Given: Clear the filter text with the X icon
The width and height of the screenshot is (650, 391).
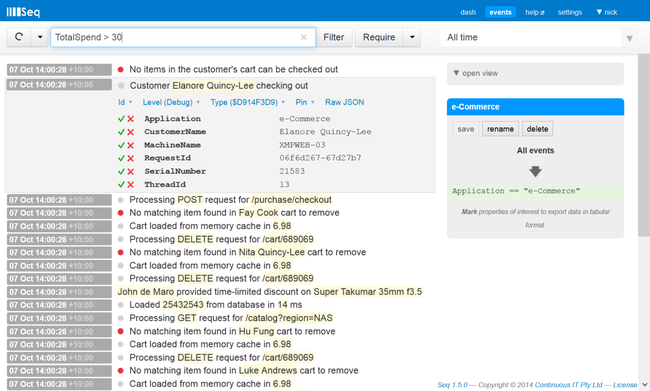Looking at the screenshot, I should pos(303,37).
